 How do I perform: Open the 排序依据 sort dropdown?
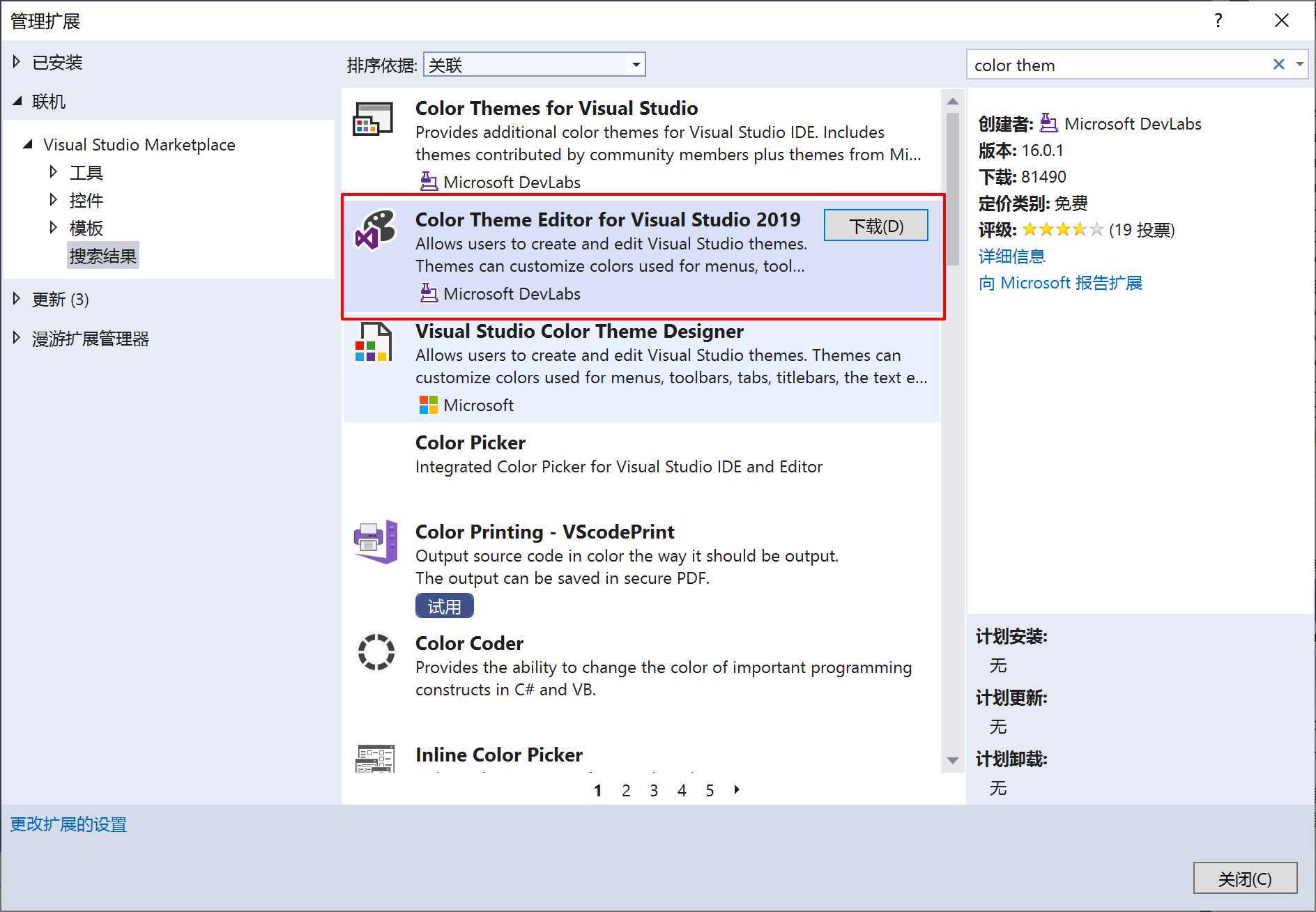click(x=535, y=65)
